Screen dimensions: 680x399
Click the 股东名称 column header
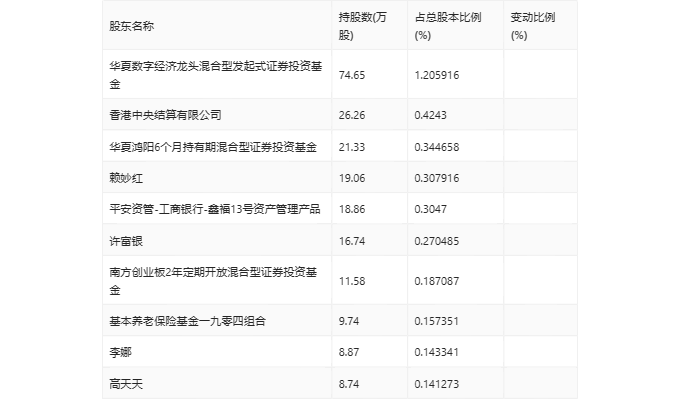coord(131,26)
